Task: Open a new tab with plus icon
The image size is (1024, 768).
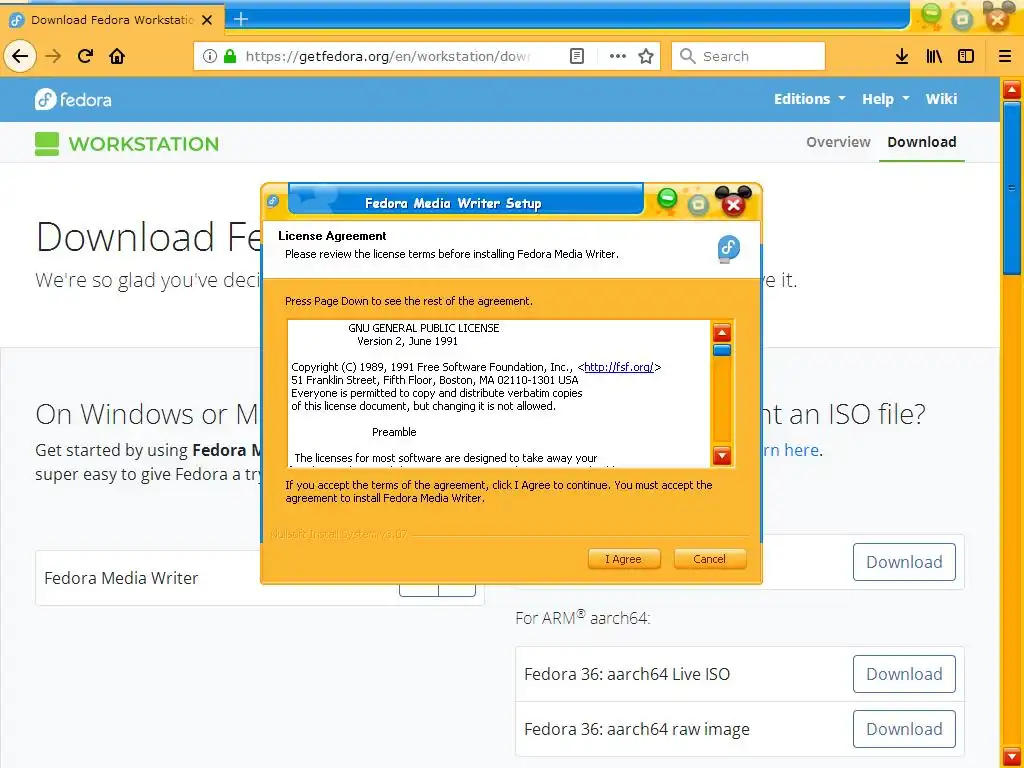Action: [x=241, y=19]
